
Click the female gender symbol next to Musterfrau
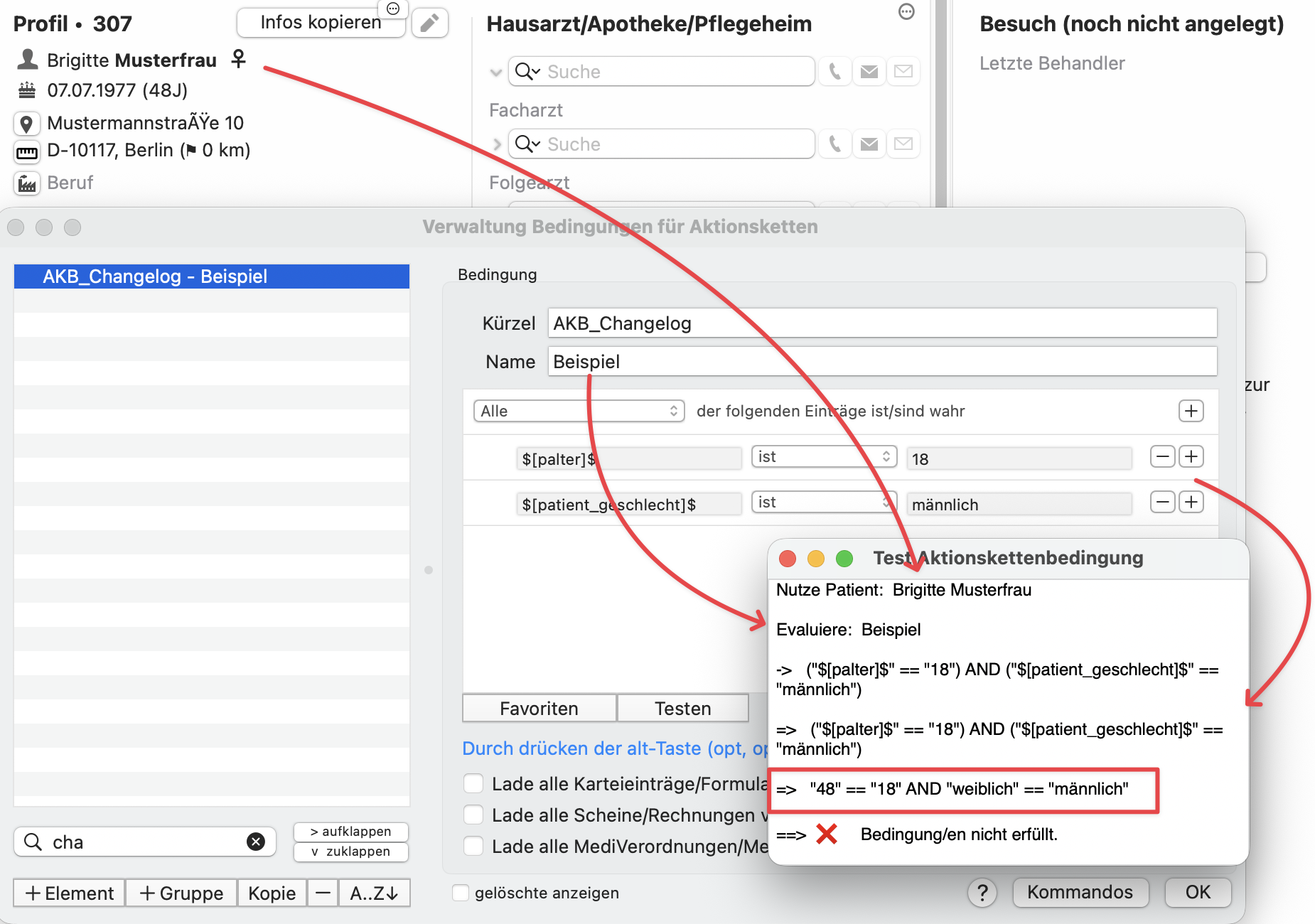point(239,60)
